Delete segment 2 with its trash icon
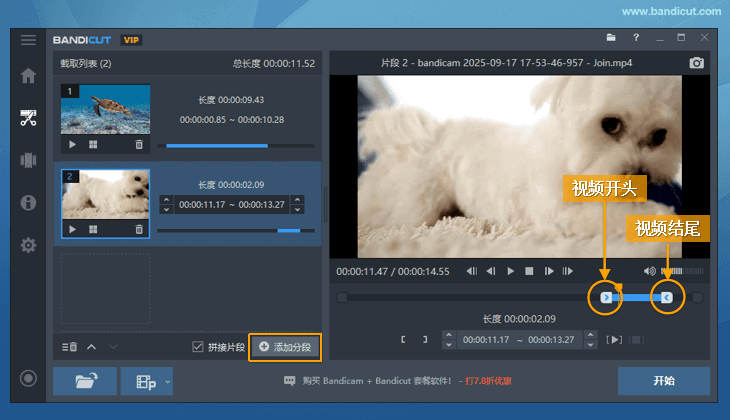 click(x=139, y=229)
